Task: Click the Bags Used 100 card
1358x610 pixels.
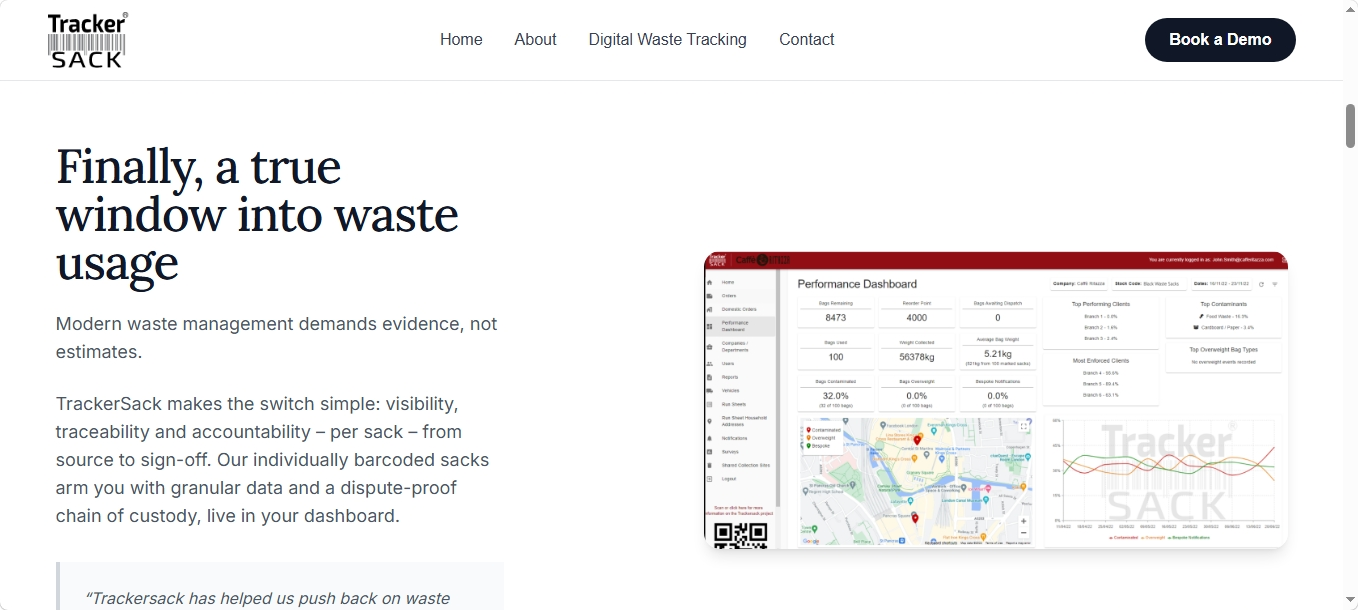Action: click(836, 351)
